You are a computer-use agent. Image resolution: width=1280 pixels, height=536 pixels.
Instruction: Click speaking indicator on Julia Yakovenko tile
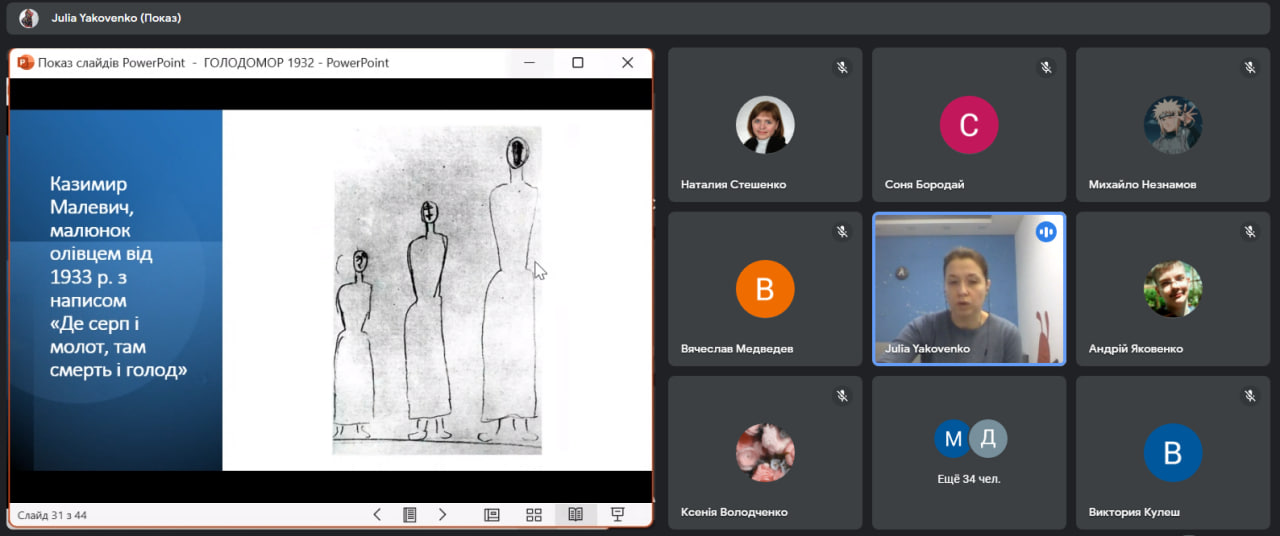1046,231
